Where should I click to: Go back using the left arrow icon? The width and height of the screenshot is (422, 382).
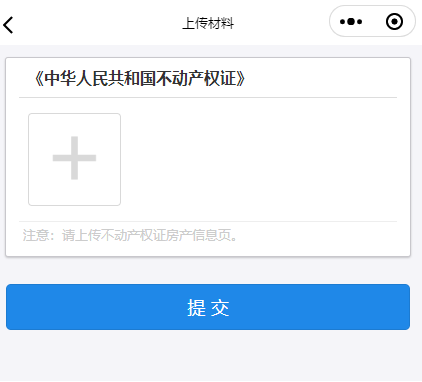8,25
